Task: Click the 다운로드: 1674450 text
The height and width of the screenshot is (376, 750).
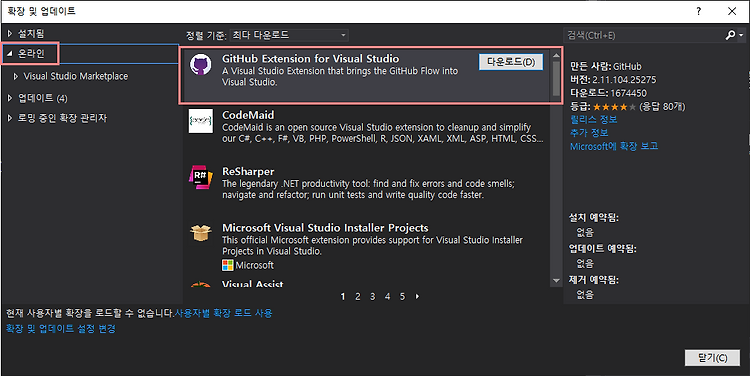Action: pos(608,93)
